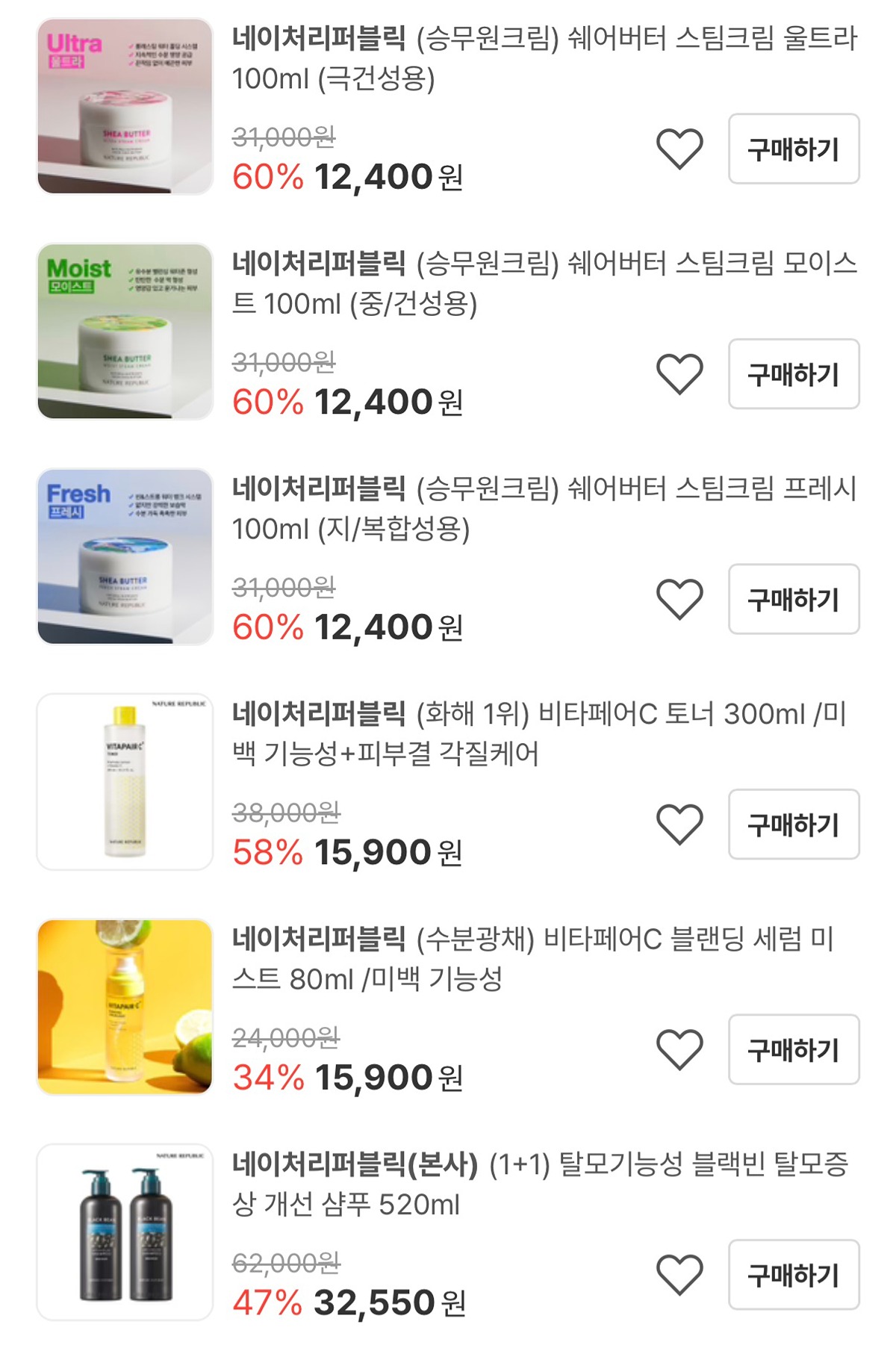Purchase the VitapairC toner 300ml
896x1354 pixels.
pyautogui.click(x=793, y=824)
